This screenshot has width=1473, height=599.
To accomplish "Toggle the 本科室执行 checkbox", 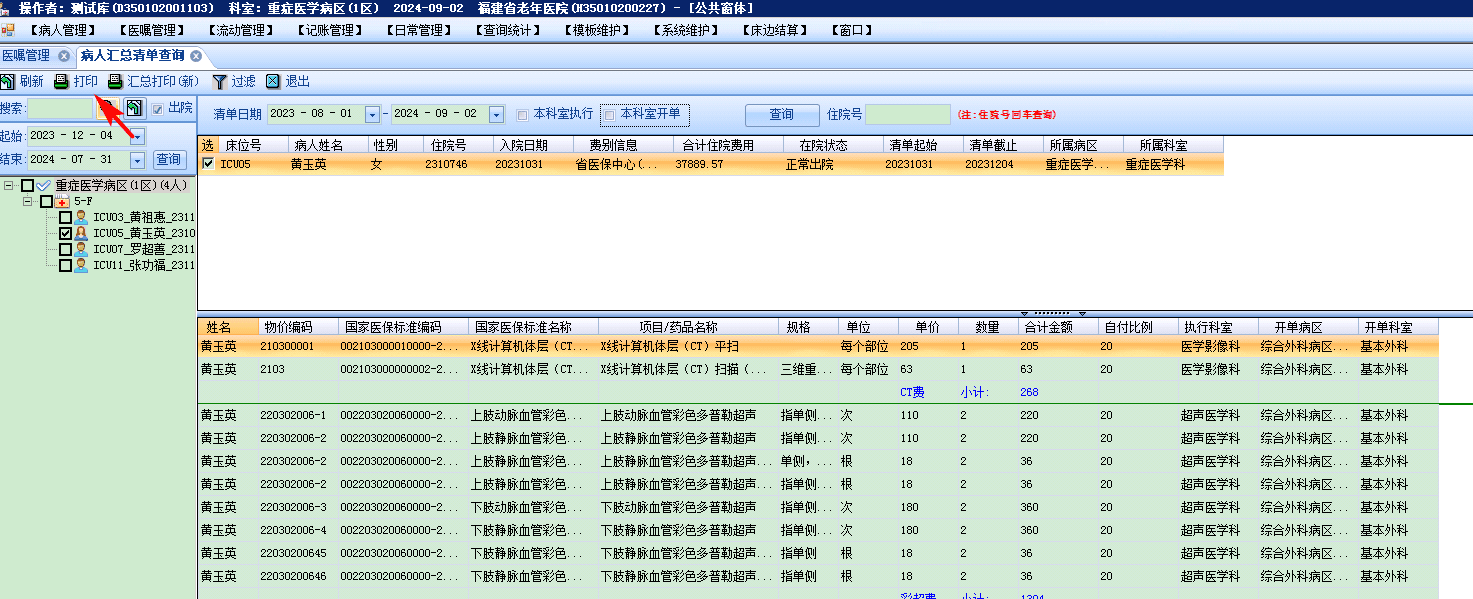I will point(522,115).
